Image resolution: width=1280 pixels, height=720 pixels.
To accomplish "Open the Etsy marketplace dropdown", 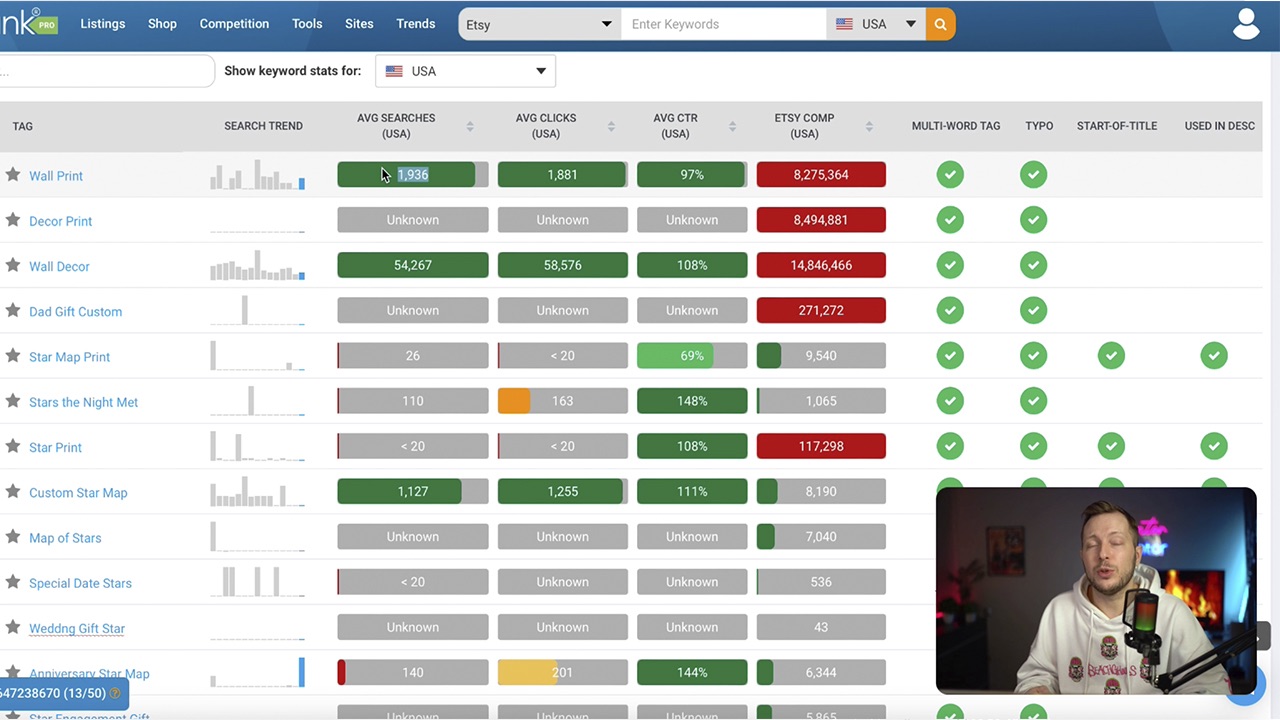I will pyautogui.click(x=540, y=24).
